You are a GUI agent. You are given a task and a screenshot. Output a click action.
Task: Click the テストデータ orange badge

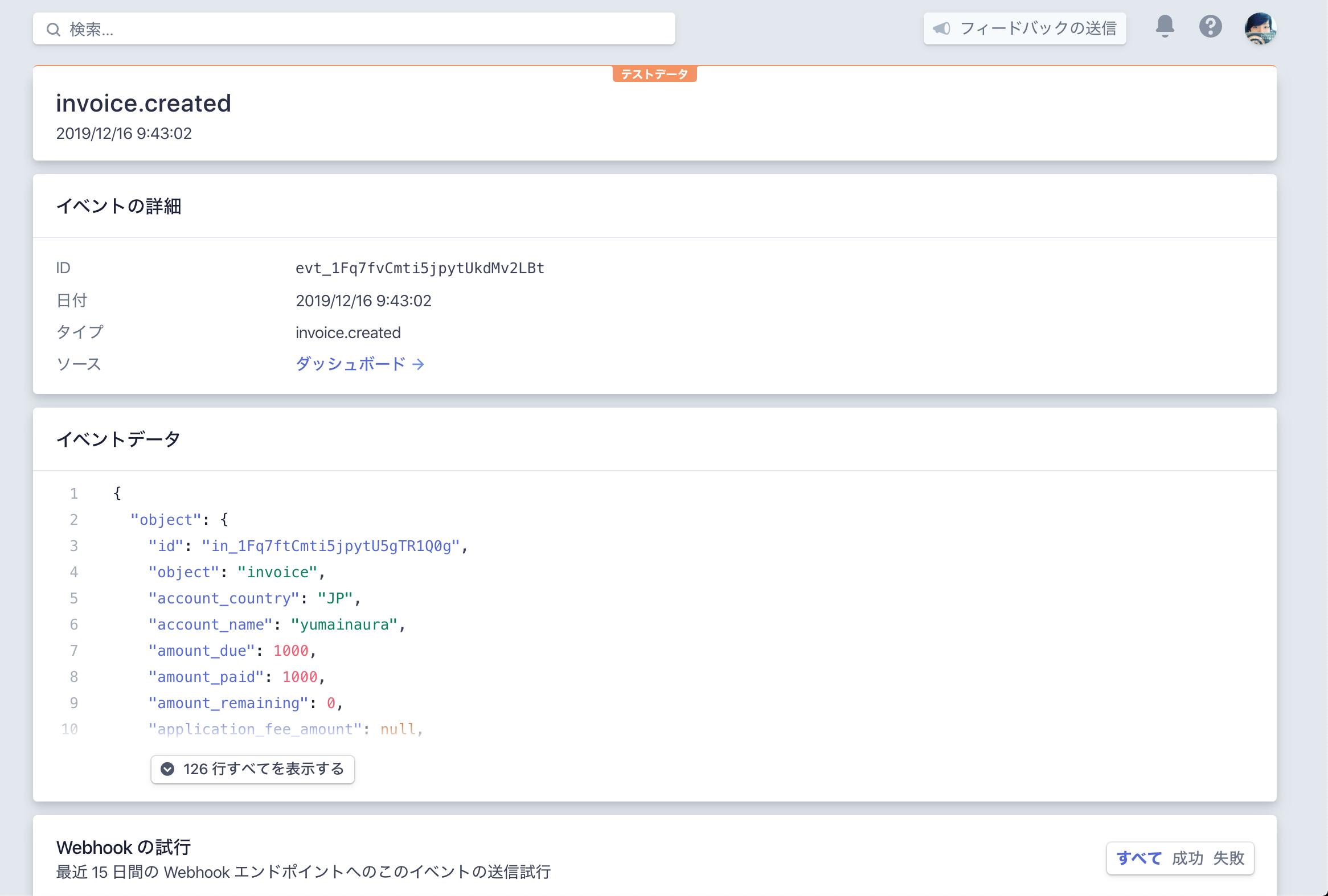click(654, 74)
